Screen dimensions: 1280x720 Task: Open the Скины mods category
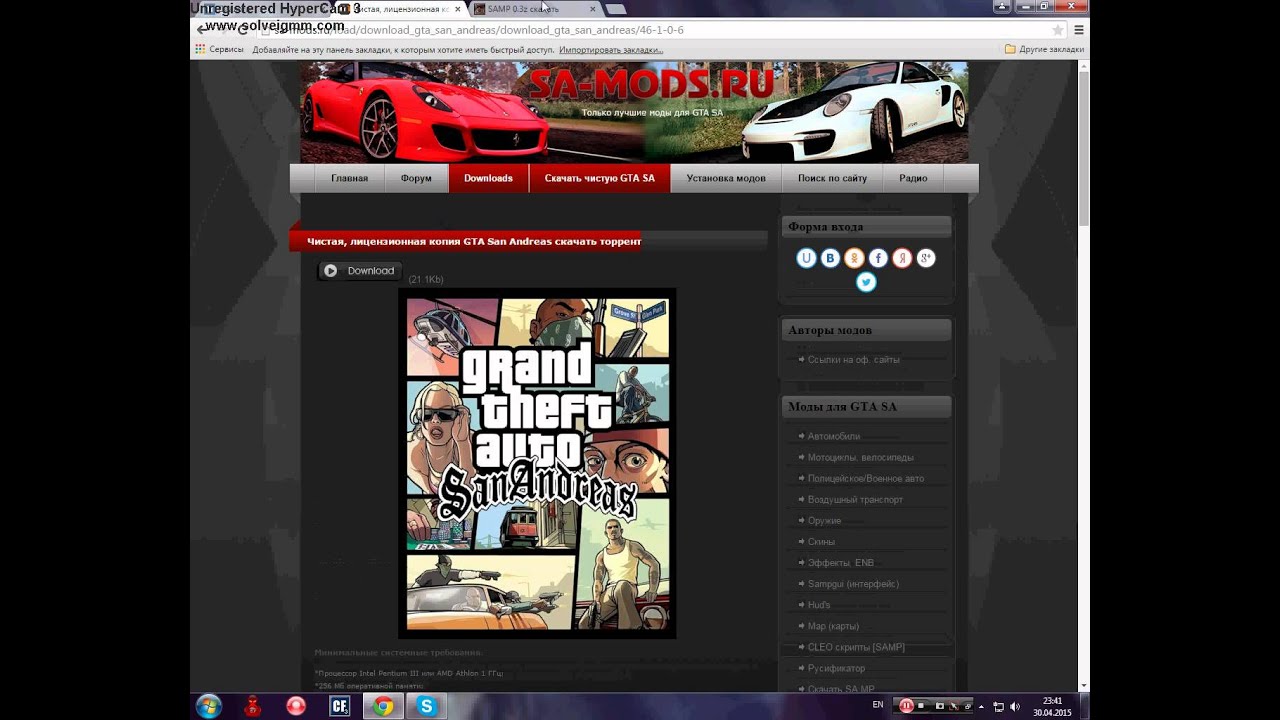click(821, 541)
